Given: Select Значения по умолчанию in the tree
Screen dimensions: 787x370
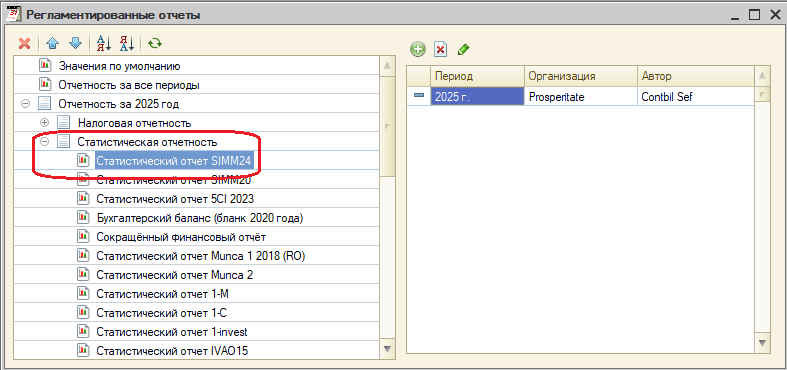Looking at the screenshot, I should coord(119,66).
